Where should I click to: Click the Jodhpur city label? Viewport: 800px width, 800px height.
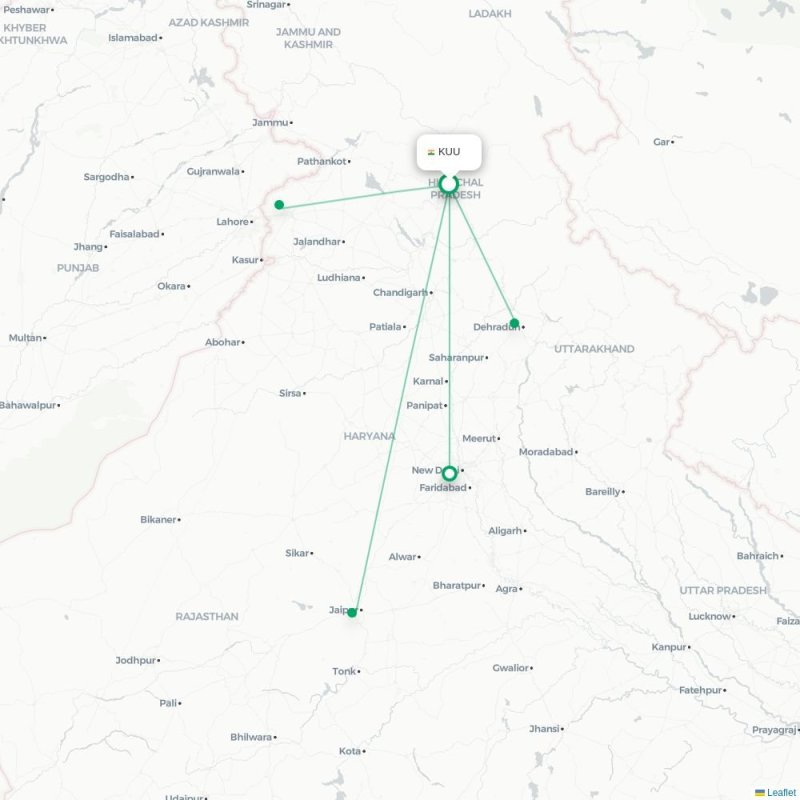click(135, 660)
